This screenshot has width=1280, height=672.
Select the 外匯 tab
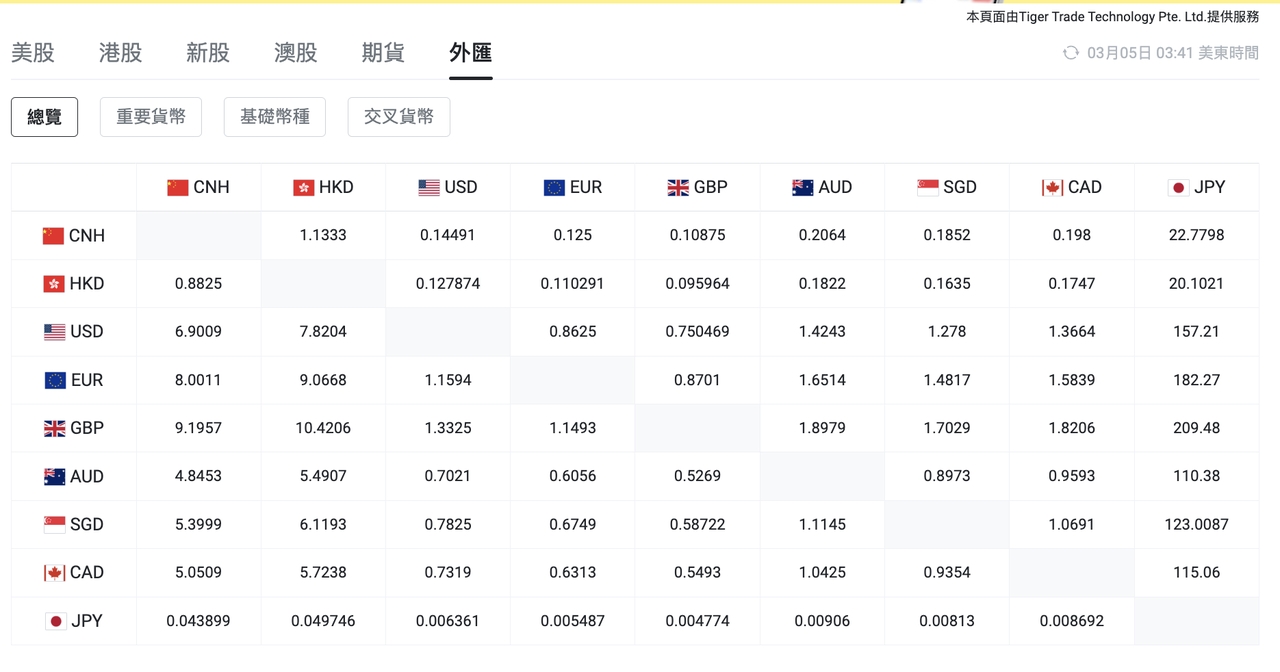coord(470,53)
